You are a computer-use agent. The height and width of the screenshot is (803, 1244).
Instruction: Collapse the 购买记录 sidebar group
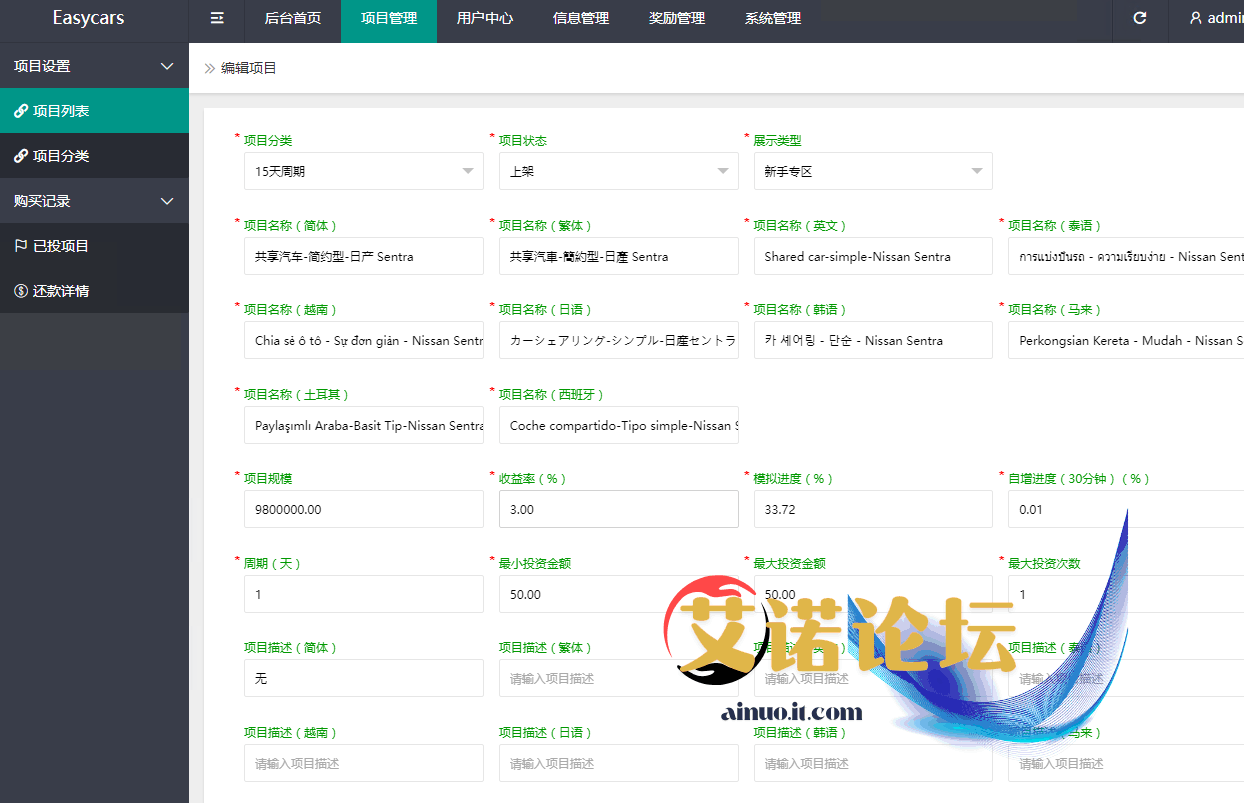tap(94, 201)
